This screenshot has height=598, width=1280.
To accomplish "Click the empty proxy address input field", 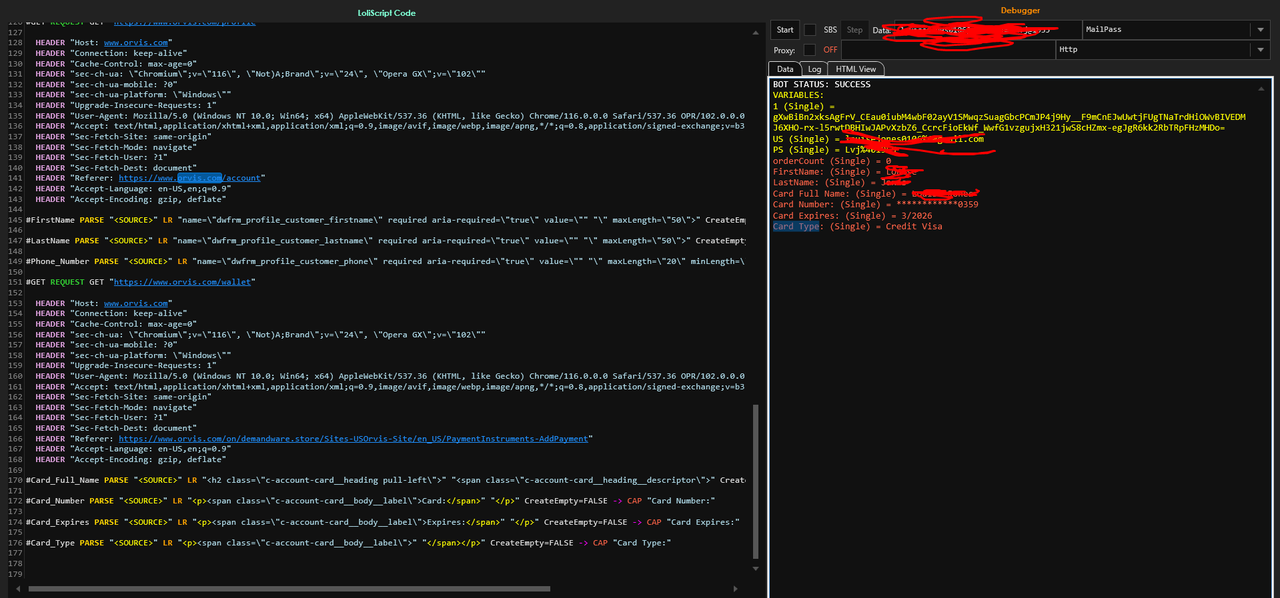I will tap(948, 50).
